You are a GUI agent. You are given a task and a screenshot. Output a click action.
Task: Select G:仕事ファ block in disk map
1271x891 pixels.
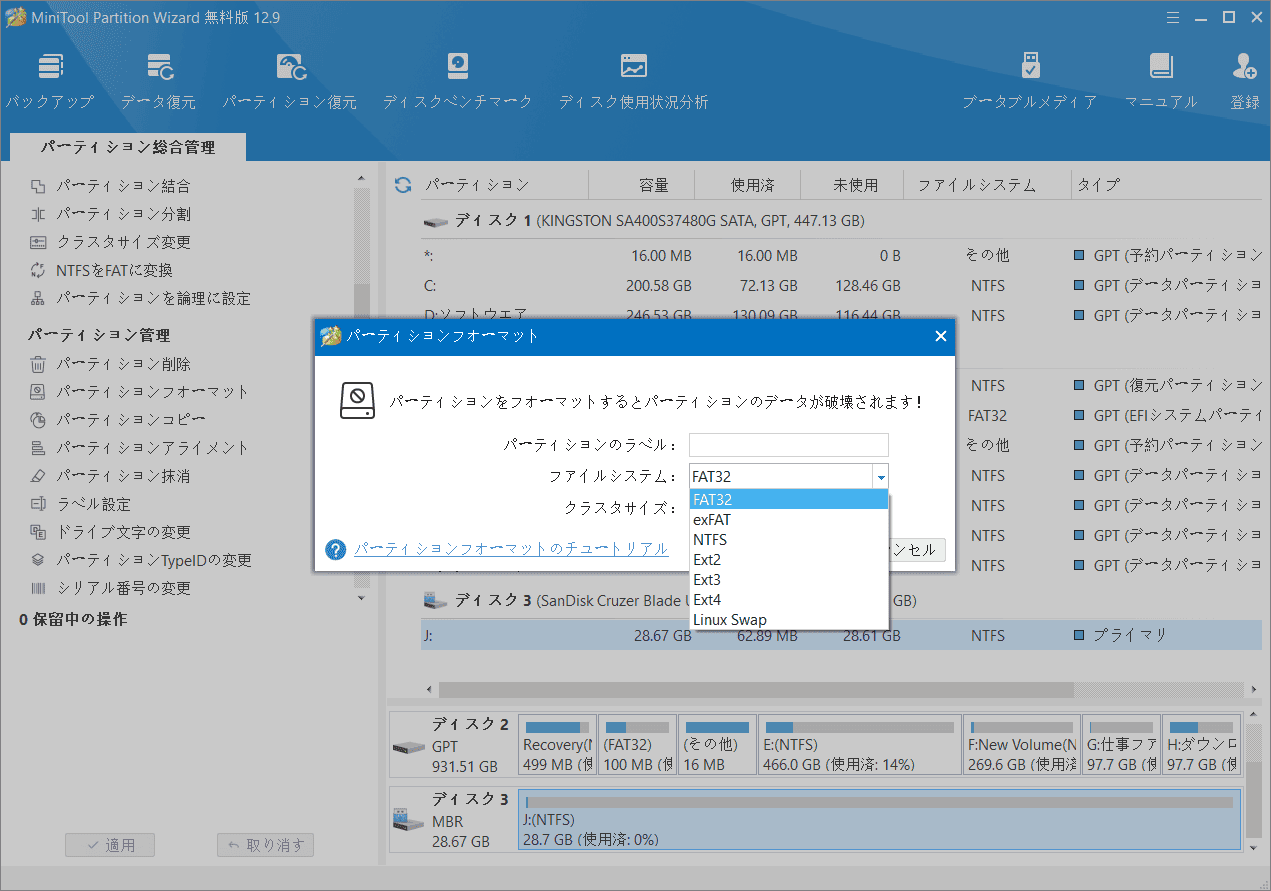1122,745
